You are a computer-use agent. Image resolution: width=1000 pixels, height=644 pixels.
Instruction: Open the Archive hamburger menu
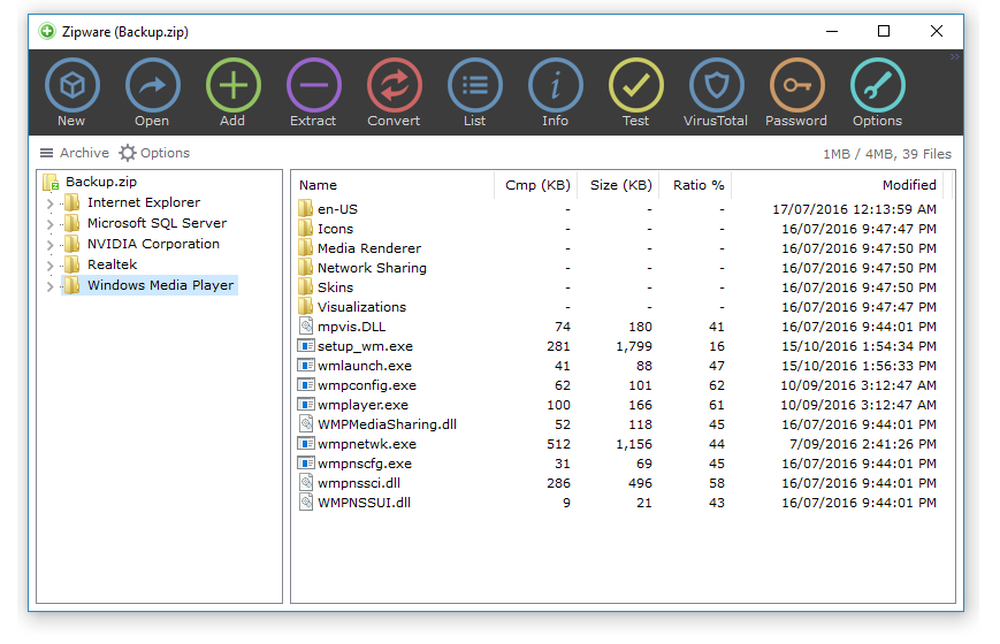[74, 153]
